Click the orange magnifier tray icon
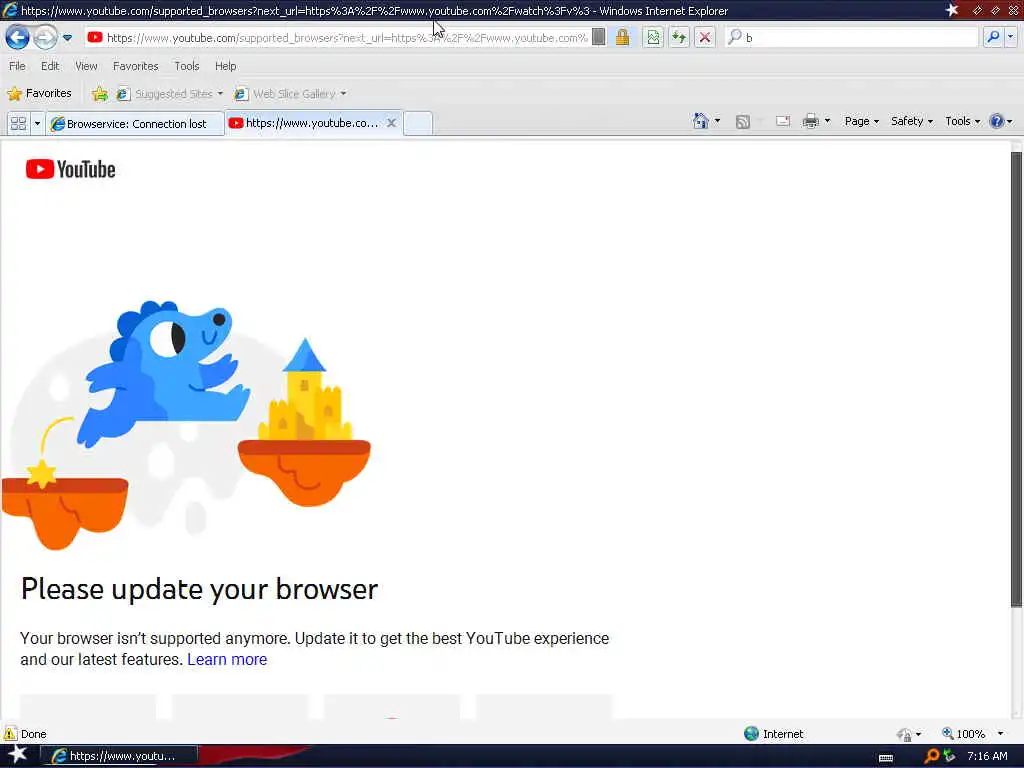The width and height of the screenshot is (1024, 768). point(932,756)
